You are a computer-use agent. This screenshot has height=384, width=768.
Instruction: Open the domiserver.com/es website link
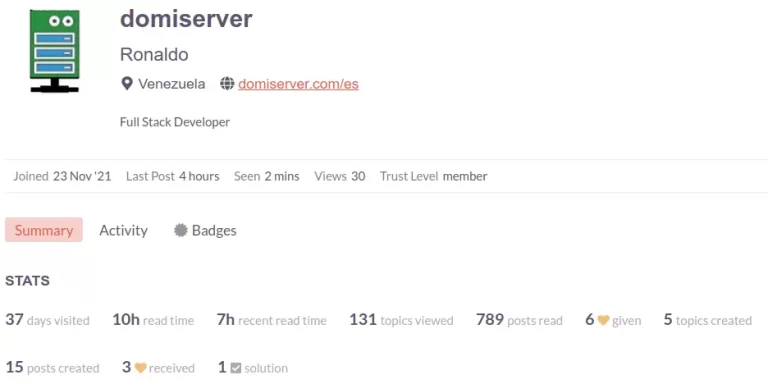click(x=298, y=84)
